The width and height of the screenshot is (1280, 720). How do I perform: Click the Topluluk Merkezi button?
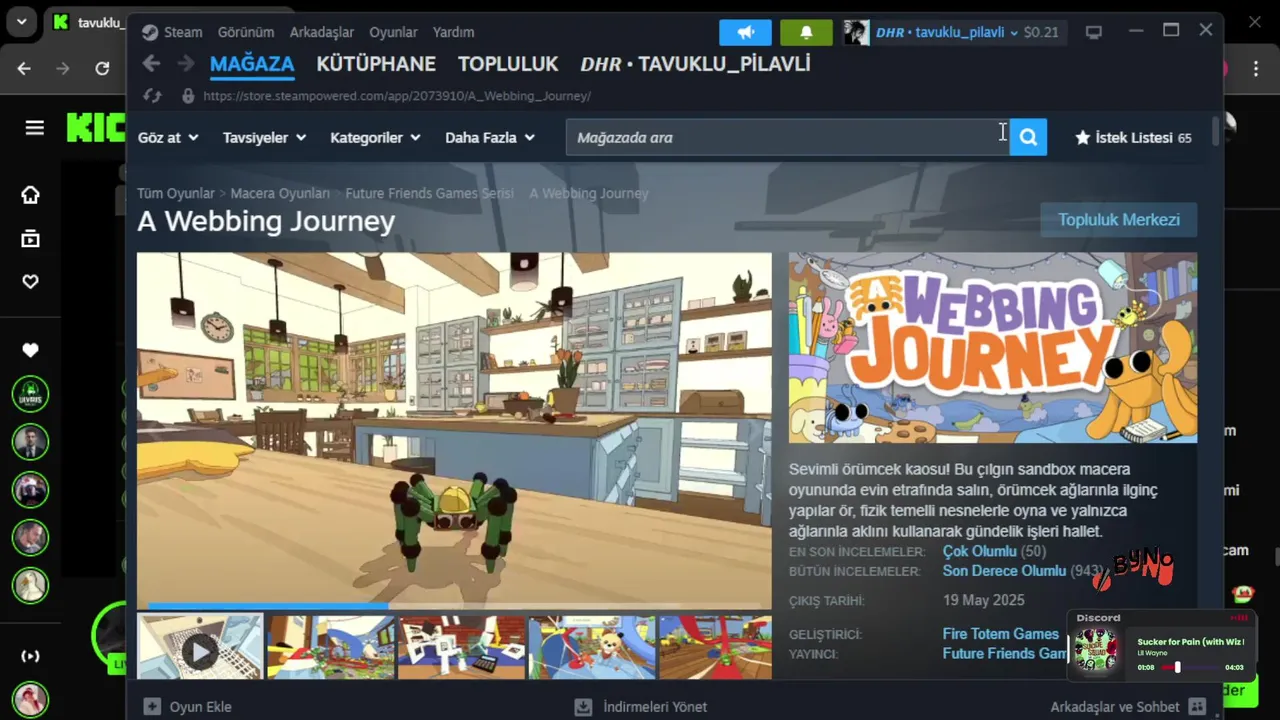[x=1119, y=220]
